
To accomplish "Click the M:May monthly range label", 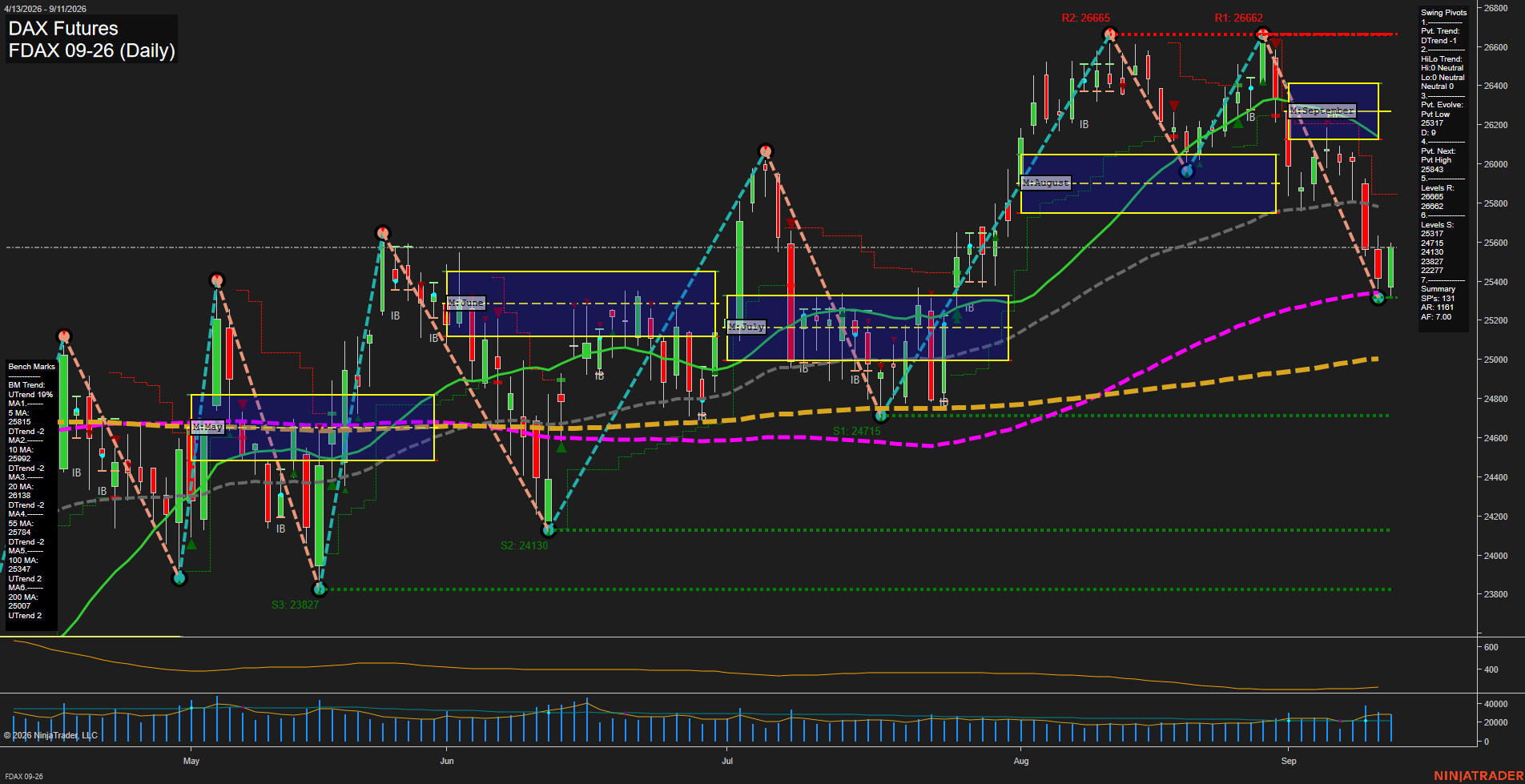I will [x=207, y=427].
